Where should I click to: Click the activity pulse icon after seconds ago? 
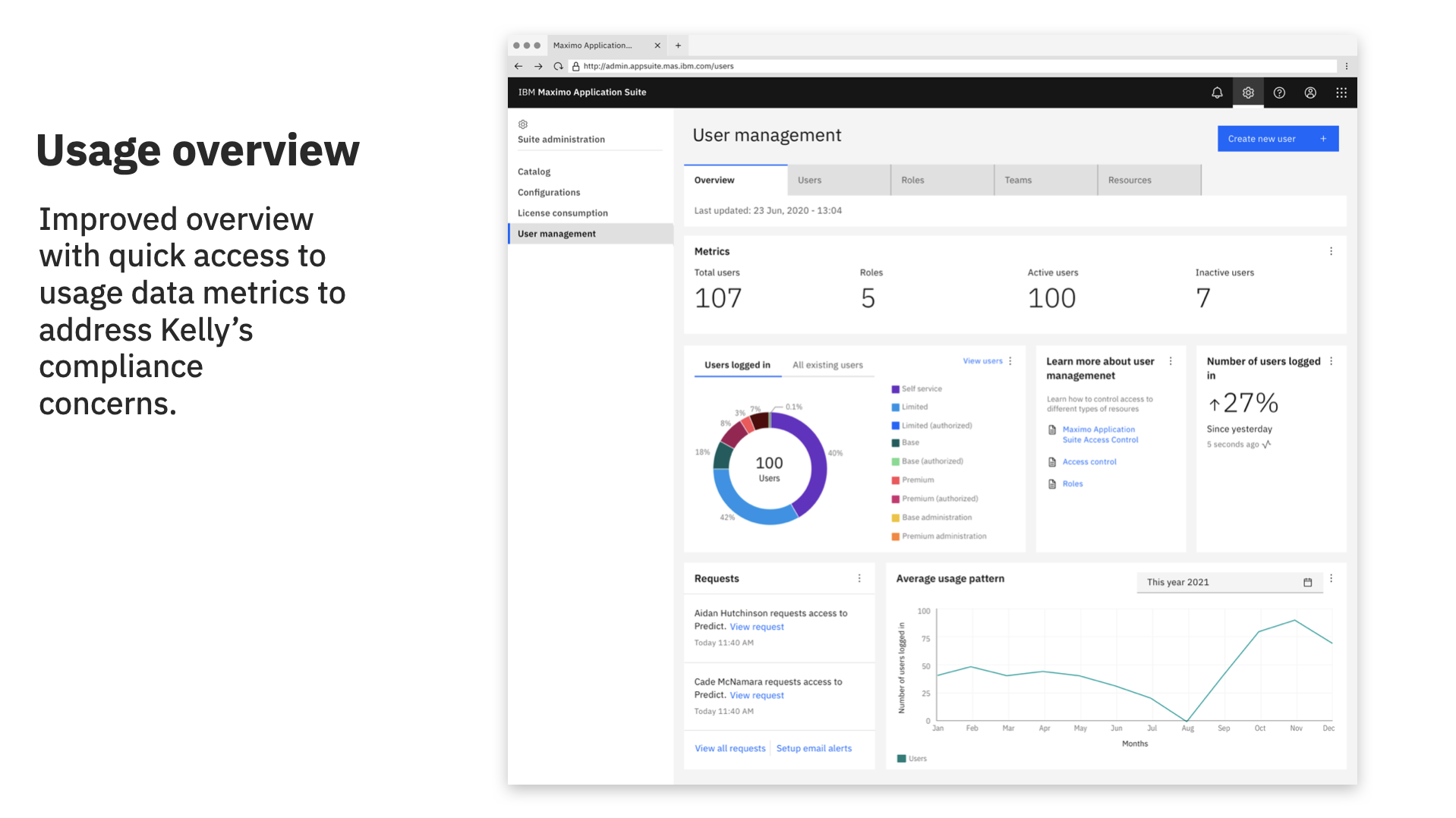1266,445
